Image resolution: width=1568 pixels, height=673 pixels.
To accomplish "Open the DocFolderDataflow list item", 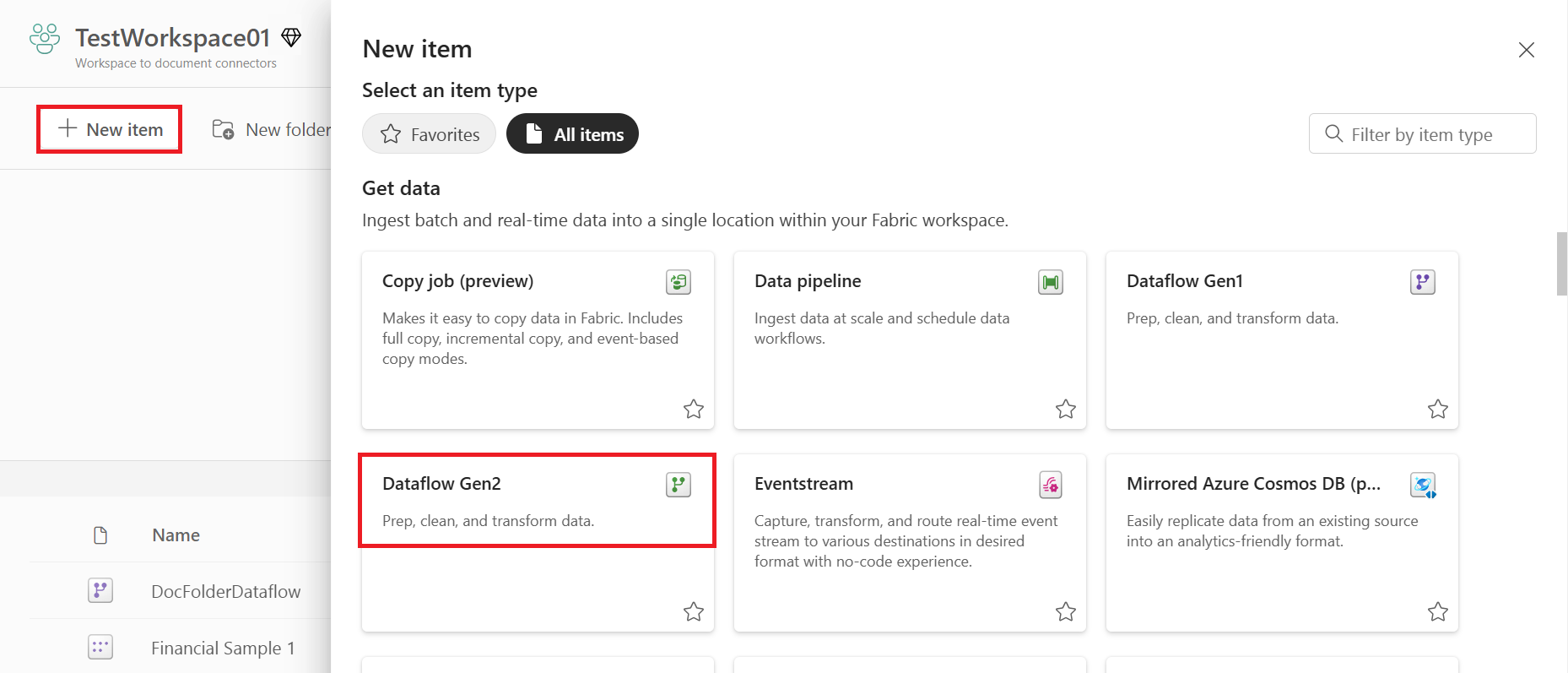I will [225, 591].
